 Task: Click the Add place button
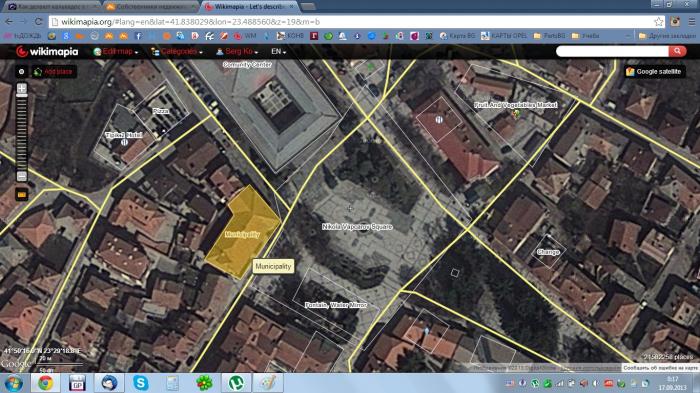(54, 71)
